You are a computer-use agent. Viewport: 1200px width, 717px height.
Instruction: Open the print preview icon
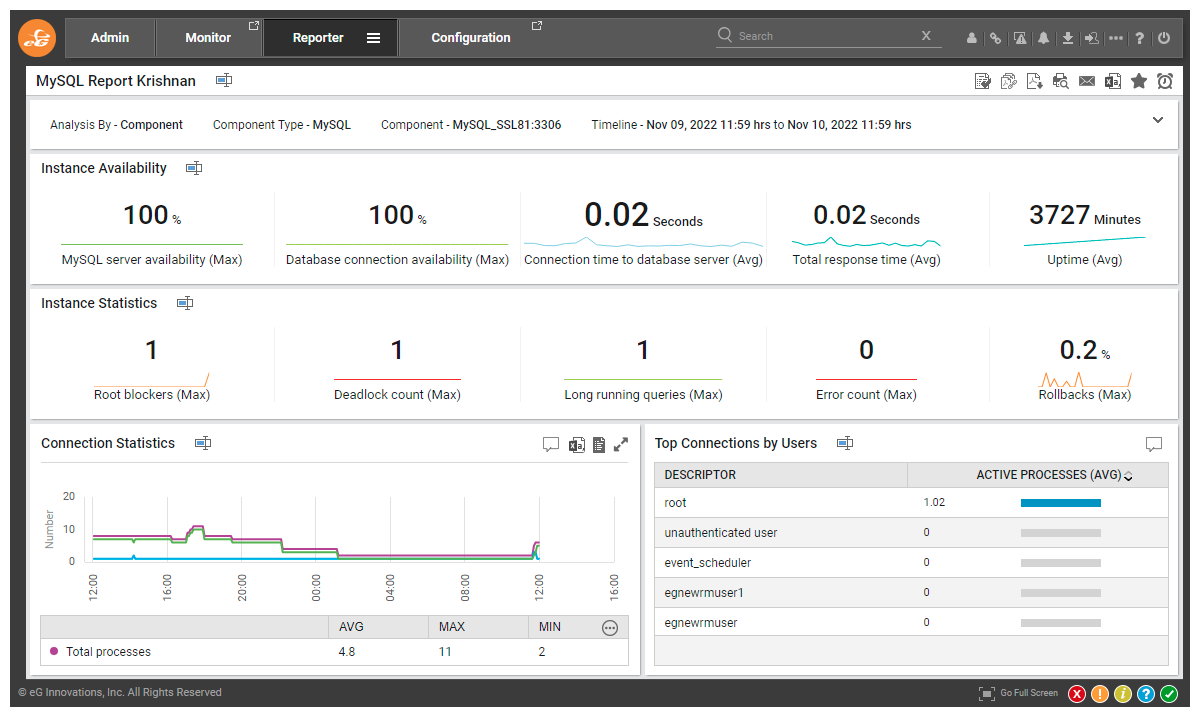point(1061,81)
